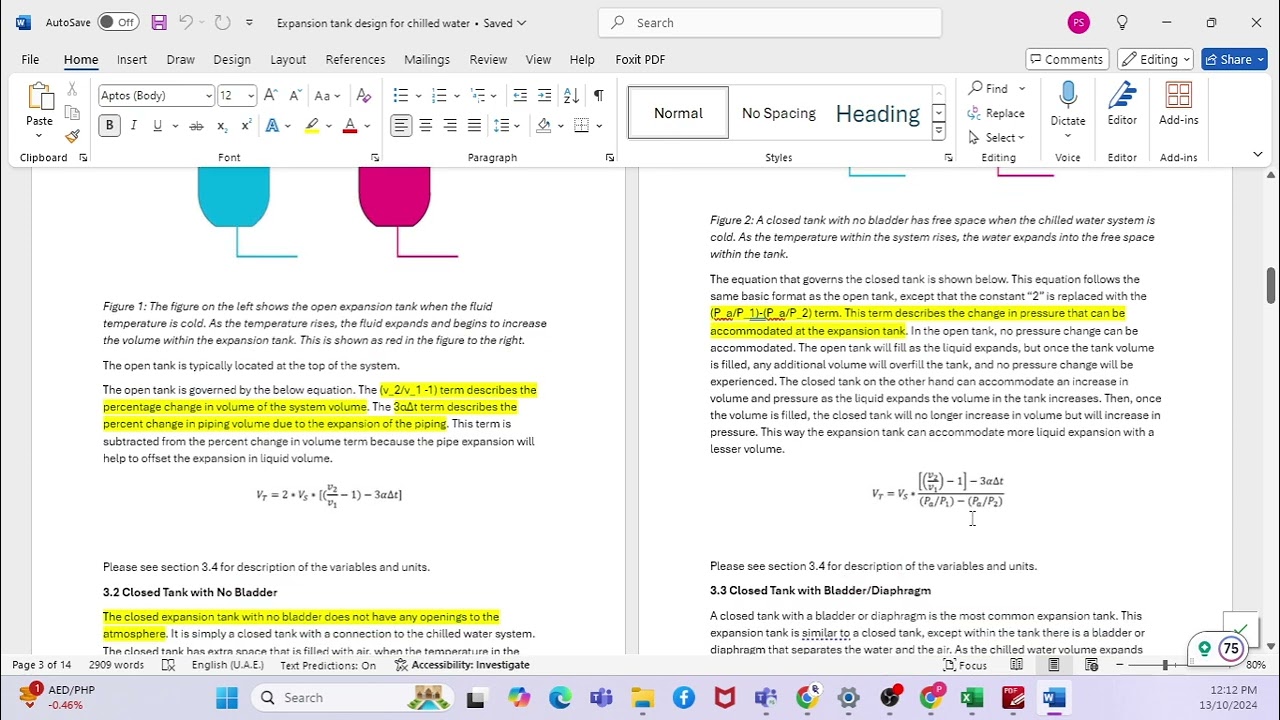Open Read Mode view in status bar
The width and height of the screenshot is (1280, 720).
(1016, 665)
